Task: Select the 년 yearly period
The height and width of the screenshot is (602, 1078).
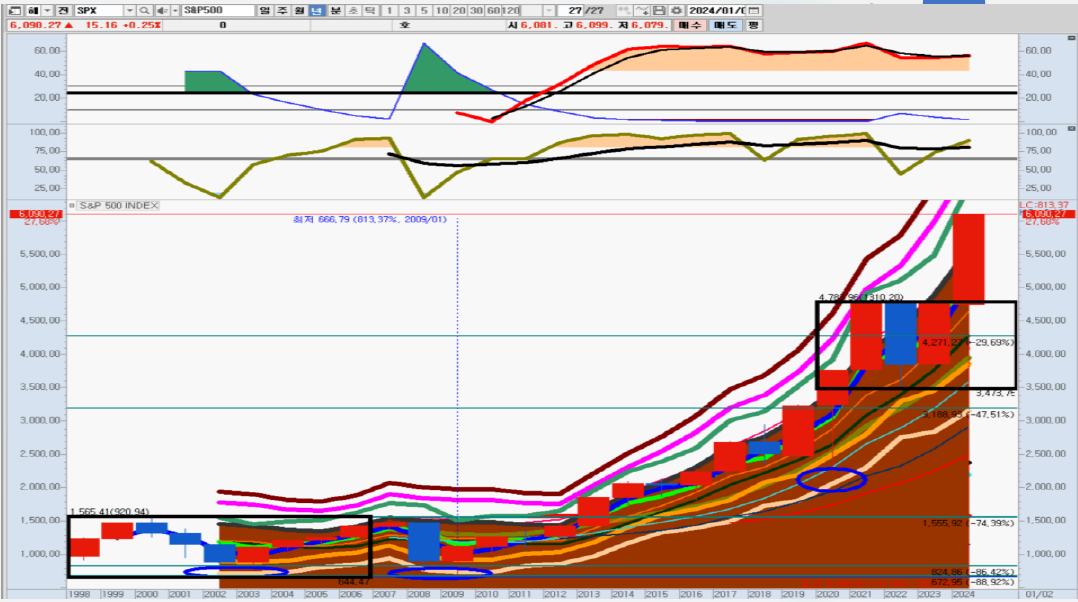Action: (x=316, y=11)
